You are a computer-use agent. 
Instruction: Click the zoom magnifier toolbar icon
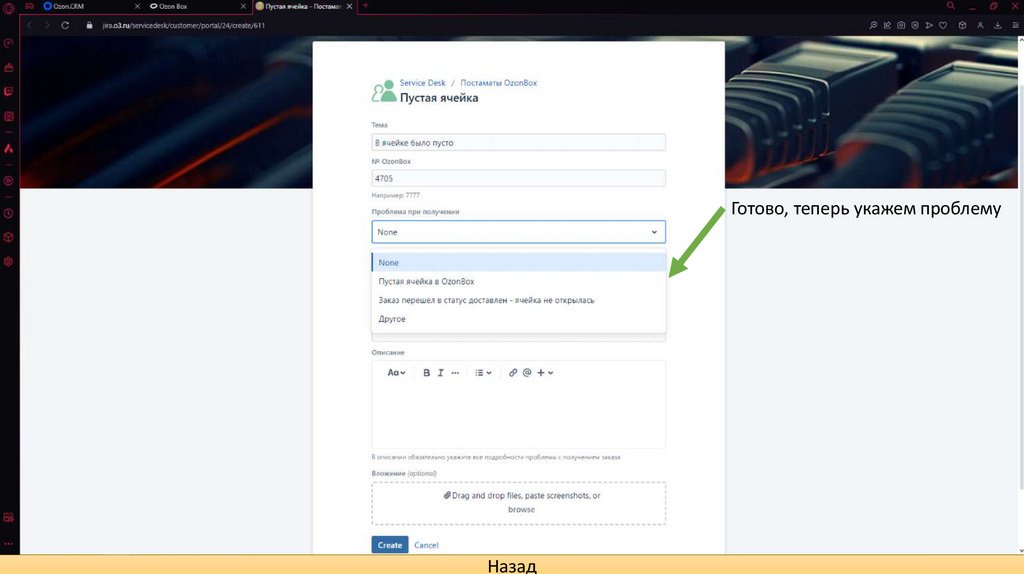pyautogui.click(x=873, y=25)
